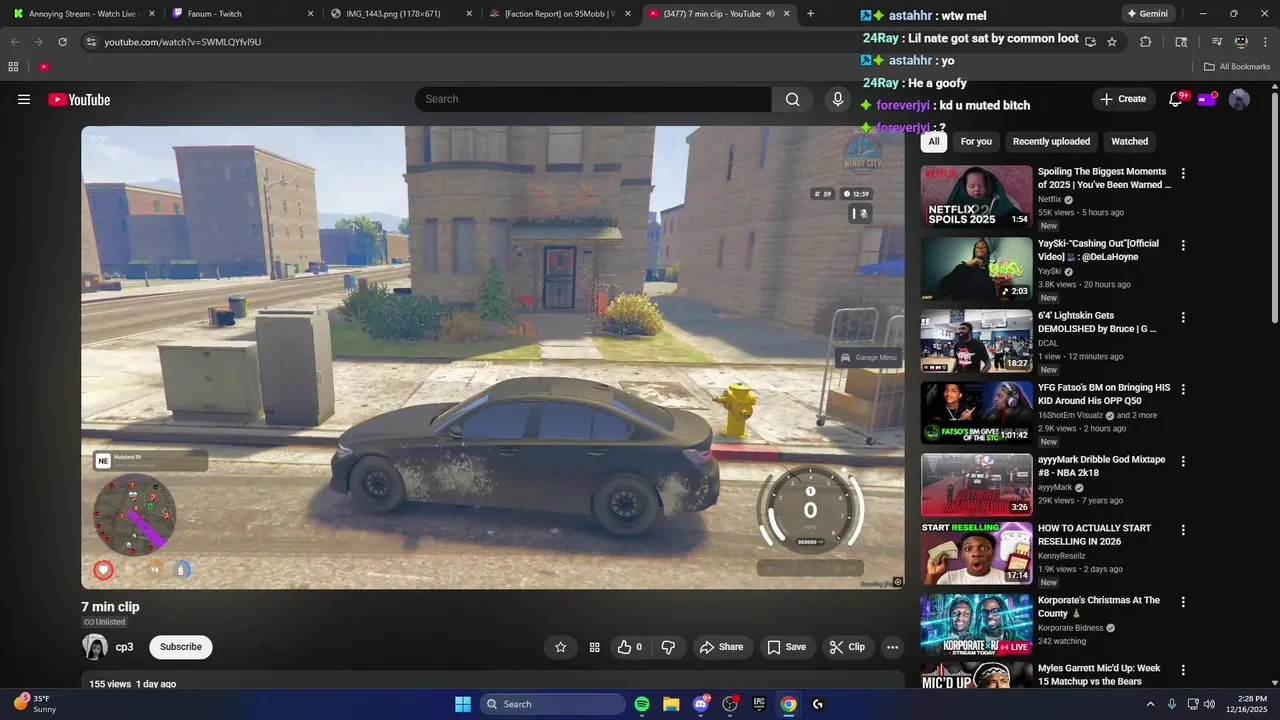Open options for Myles Garrett Mic'd Up
This screenshot has width=1280, height=720.
point(1183,670)
